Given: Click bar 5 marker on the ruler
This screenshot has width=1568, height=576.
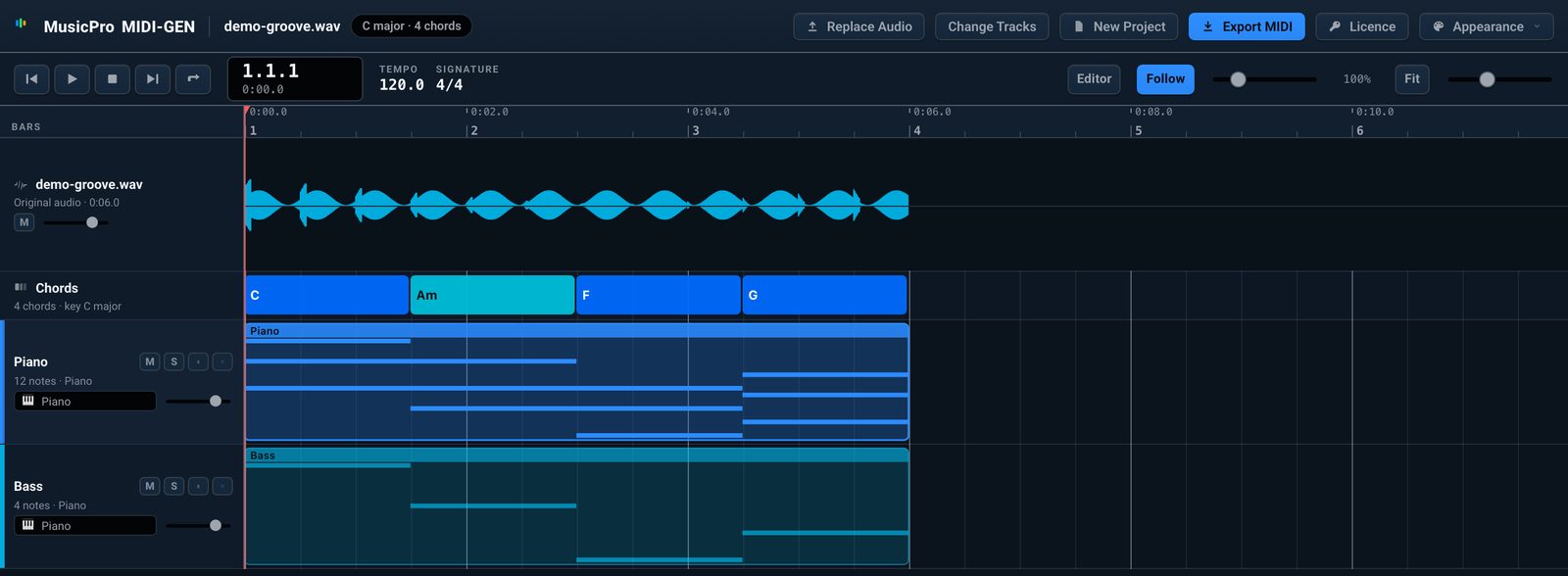Looking at the screenshot, I should point(1139,130).
